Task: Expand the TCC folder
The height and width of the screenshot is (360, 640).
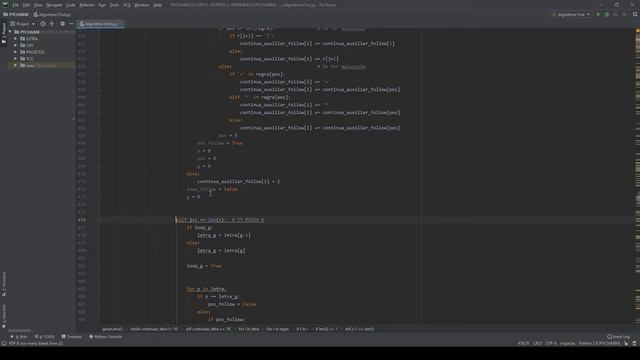Action: tap(16, 59)
